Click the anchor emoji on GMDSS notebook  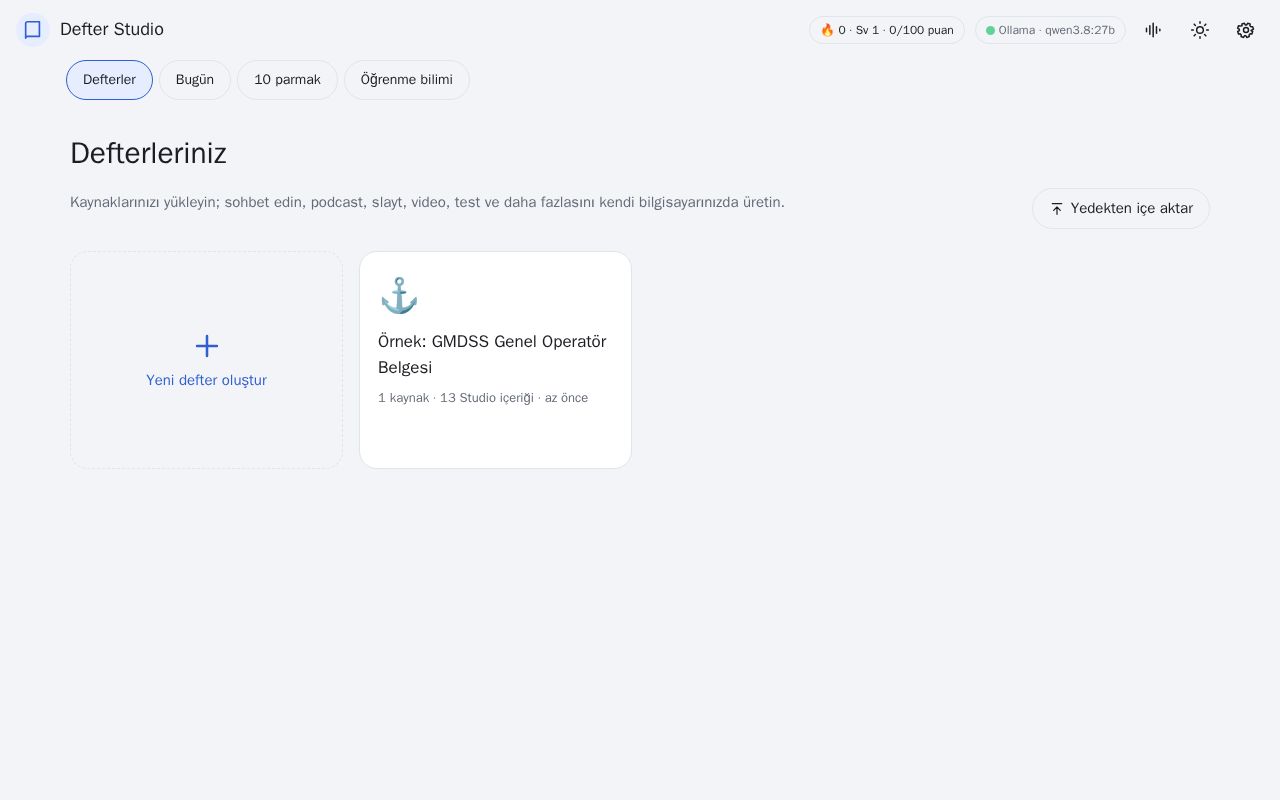click(399, 295)
